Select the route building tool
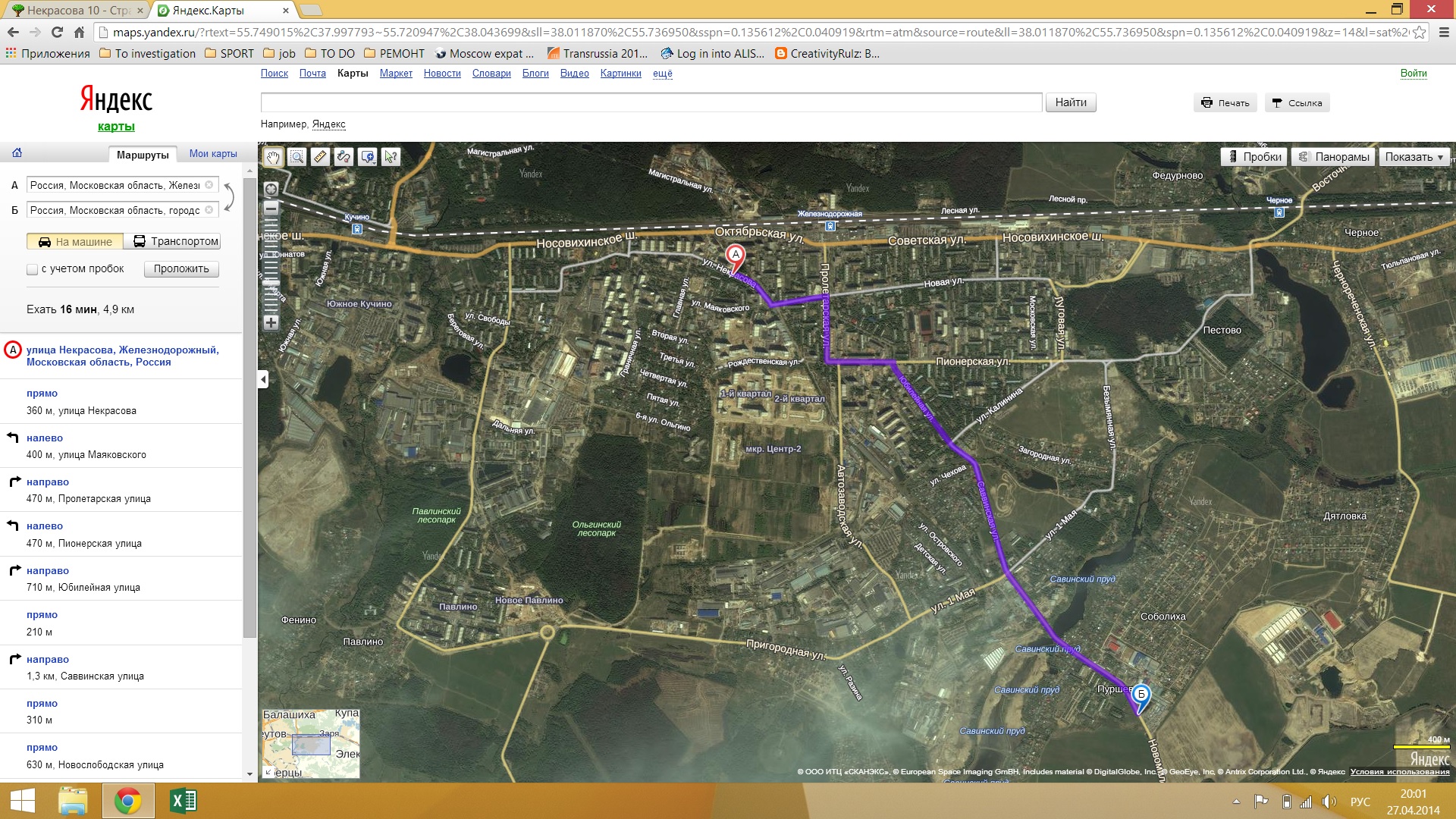 [x=344, y=157]
